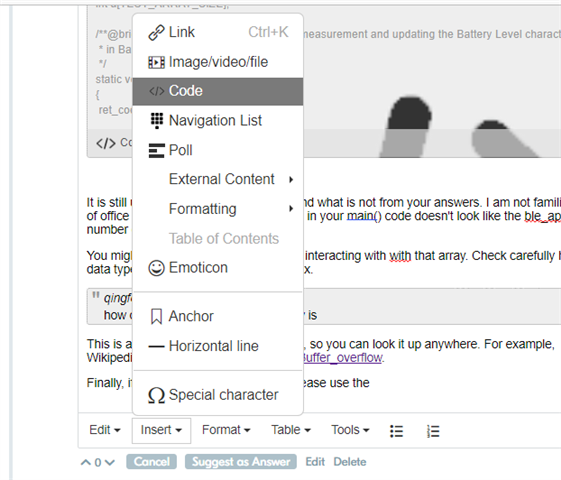Toggle the bulleted list button
Screen dimensions: 561x480
(x=396, y=431)
